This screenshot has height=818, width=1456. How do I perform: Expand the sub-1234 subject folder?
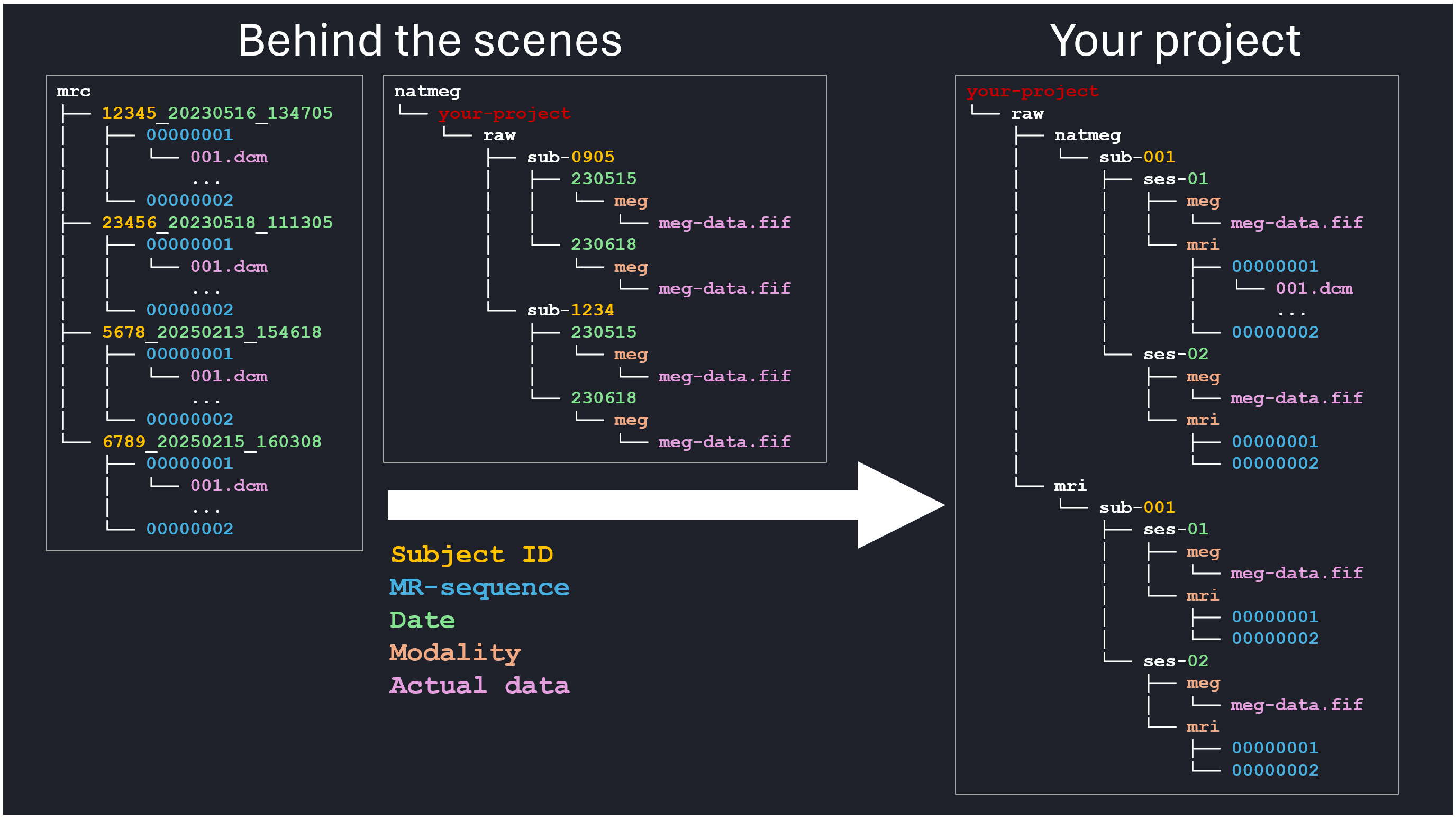[x=571, y=309]
